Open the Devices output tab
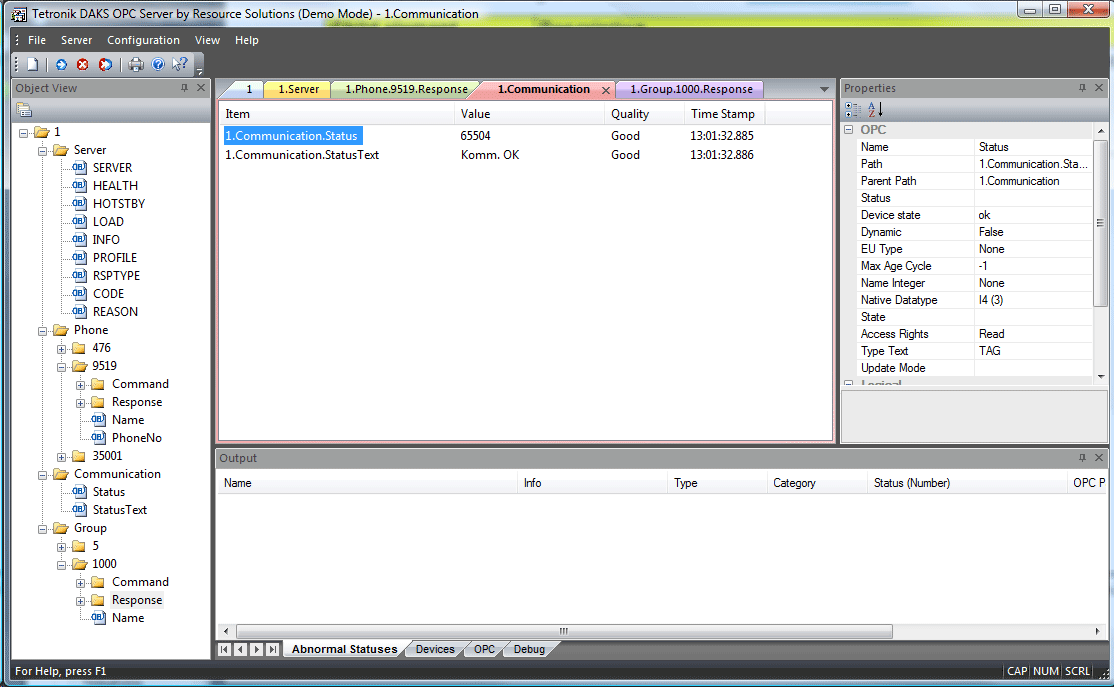This screenshot has height=687, width=1114. pyautogui.click(x=435, y=649)
